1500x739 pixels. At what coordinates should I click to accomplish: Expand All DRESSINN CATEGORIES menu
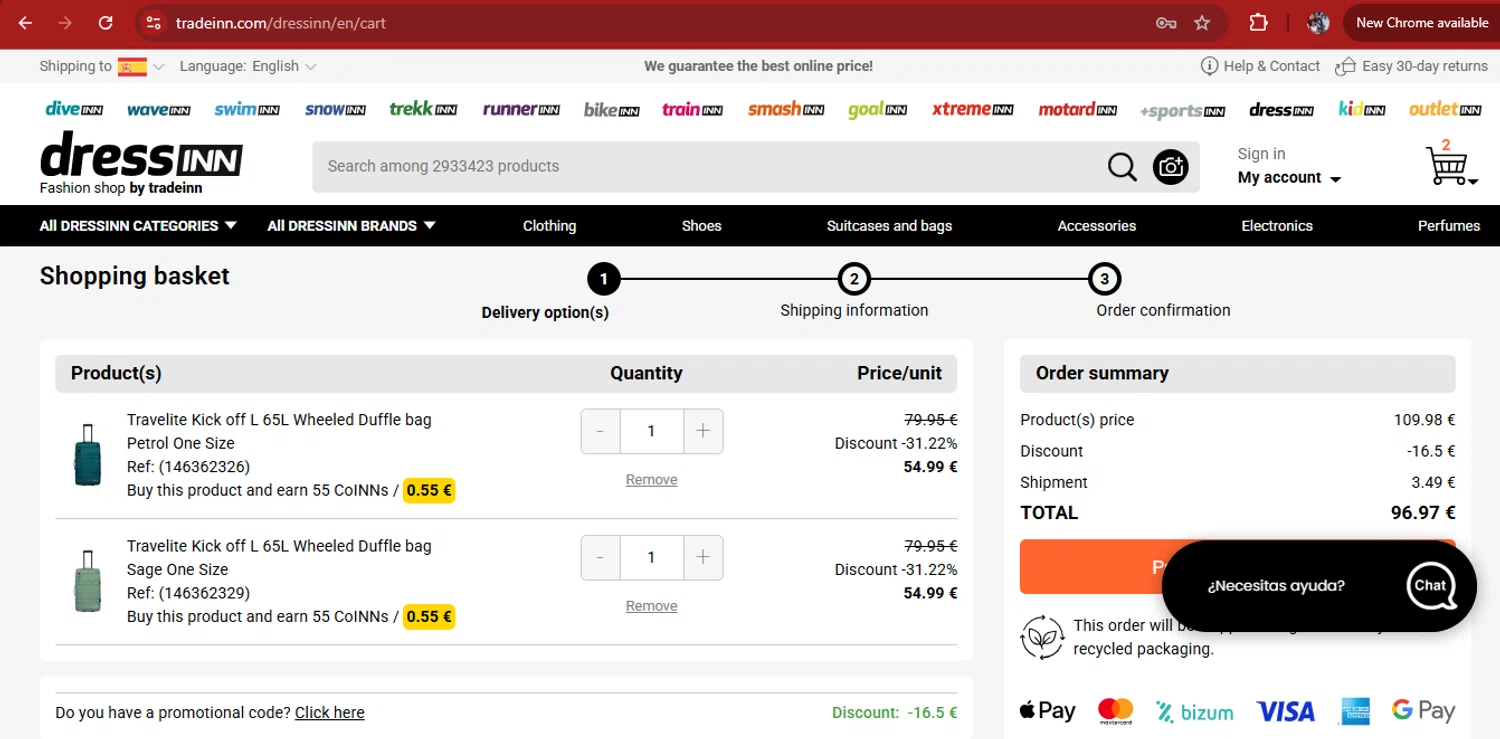pos(138,226)
